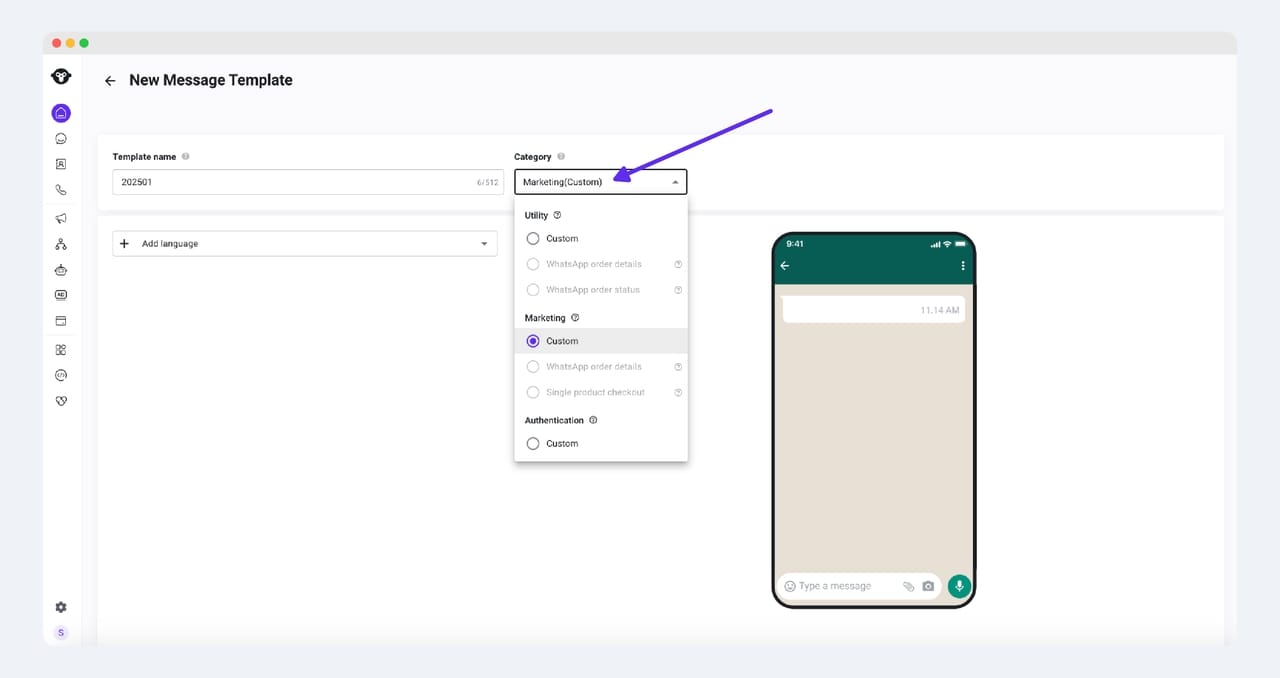Click the back arrow in phone preview
The image size is (1280, 678).
785,266
